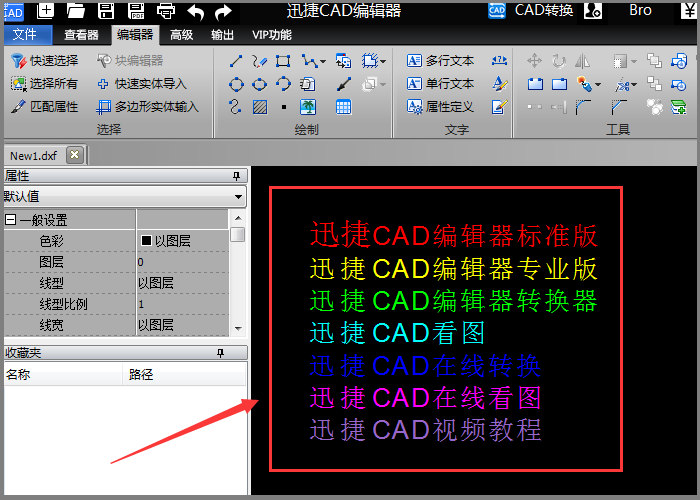Close the New1.dxf document tab
The image size is (700, 500).
click(x=75, y=155)
